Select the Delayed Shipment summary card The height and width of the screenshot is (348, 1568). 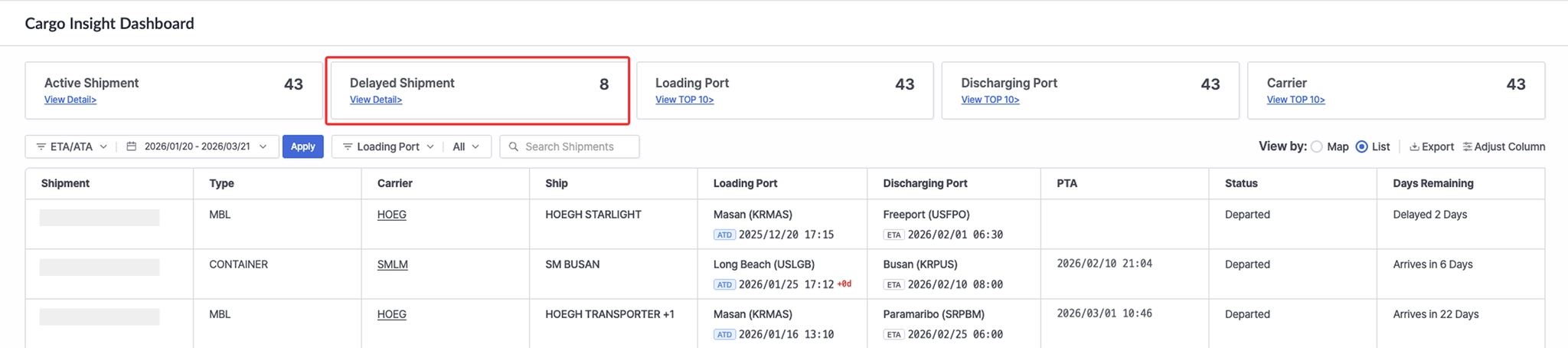click(x=478, y=90)
